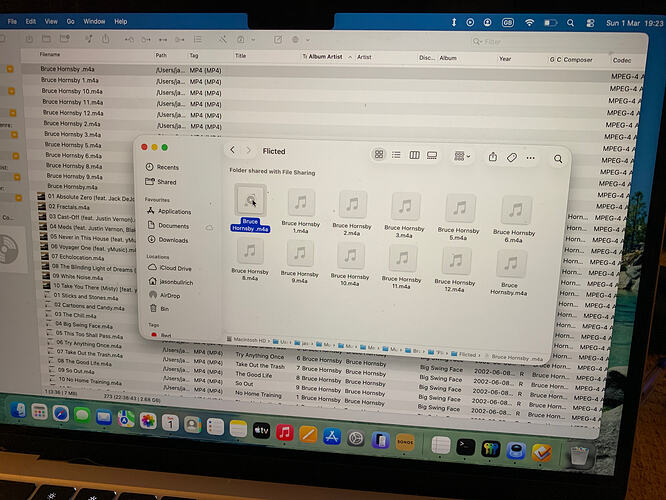Screen dimensions: 666x500
Task: Open Safari from the Dock
Action: pyautogui.click(x=61, y=413)
